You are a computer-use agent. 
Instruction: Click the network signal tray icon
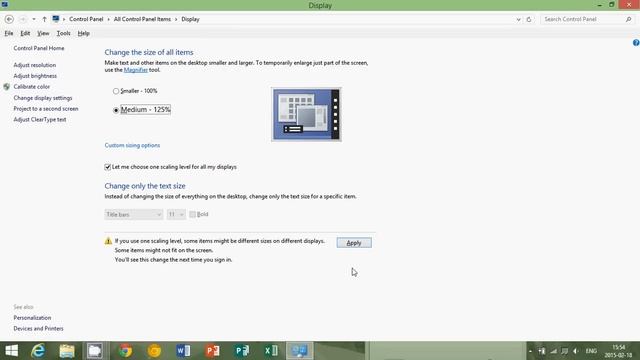click(x=553, y=351)
